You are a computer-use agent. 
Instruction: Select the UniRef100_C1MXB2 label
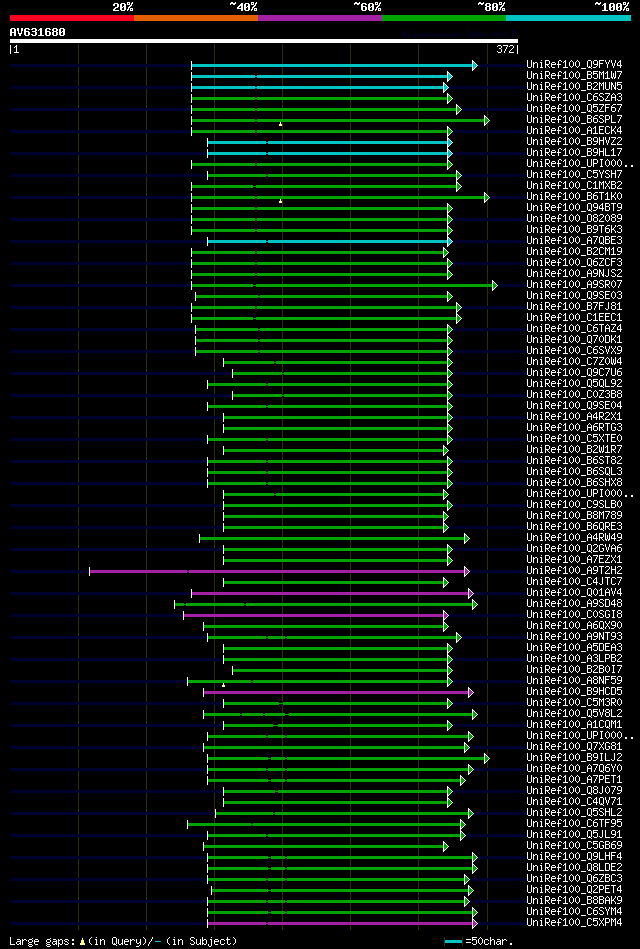pyautogui.click(x=574, y=185)
